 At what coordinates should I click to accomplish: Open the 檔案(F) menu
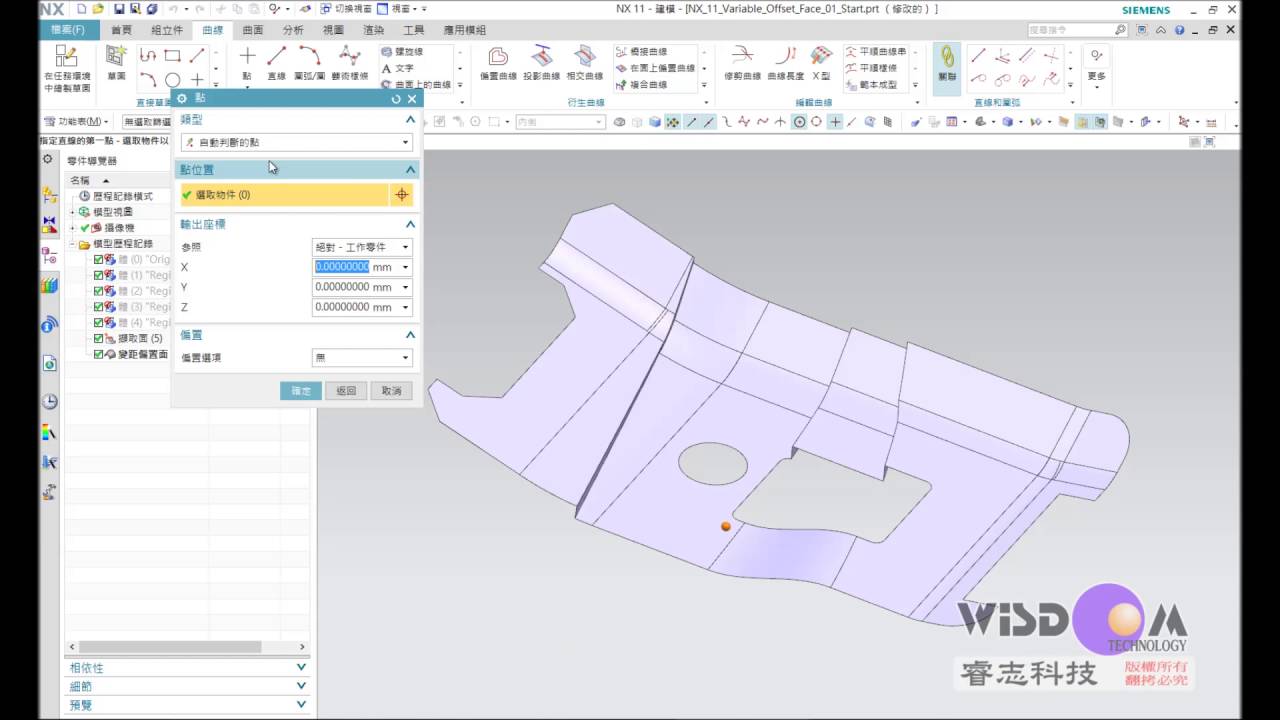69,30
